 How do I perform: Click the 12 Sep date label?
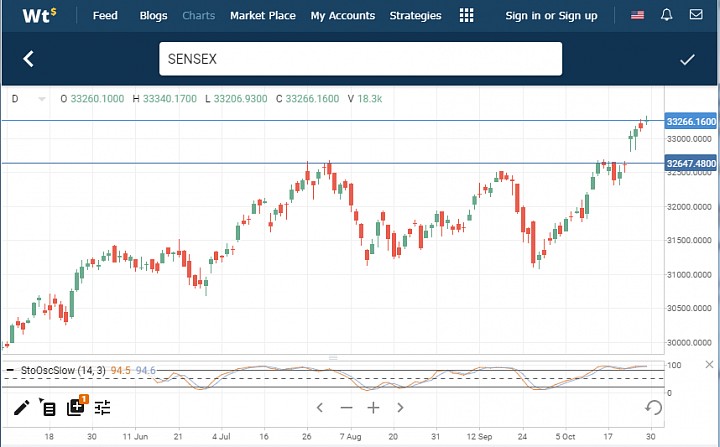[x=479, y=436]
